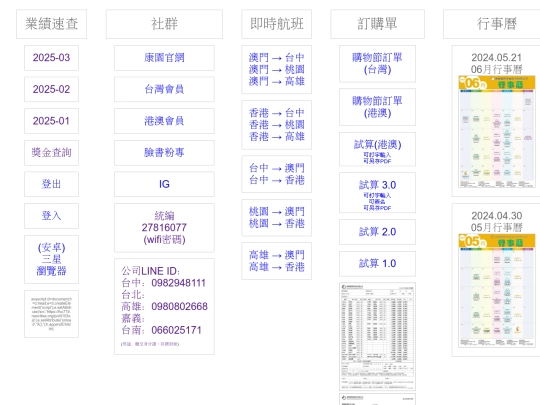Open 試算(港澳) calculator
Image resolution: width=540 pixels, height=405 pixels.
[377, 149]
